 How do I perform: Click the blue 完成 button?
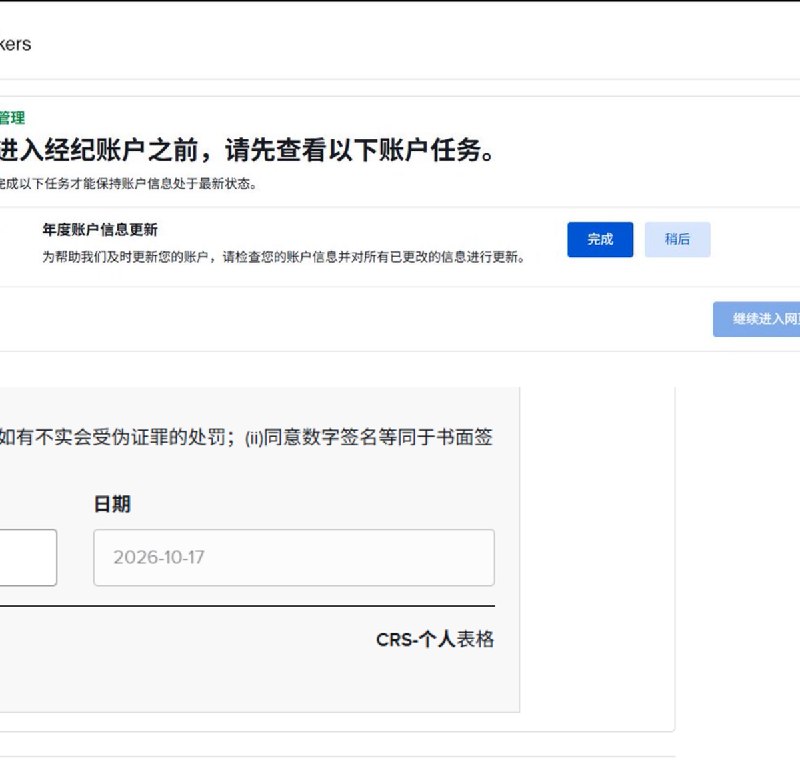(x=600, y=239)
